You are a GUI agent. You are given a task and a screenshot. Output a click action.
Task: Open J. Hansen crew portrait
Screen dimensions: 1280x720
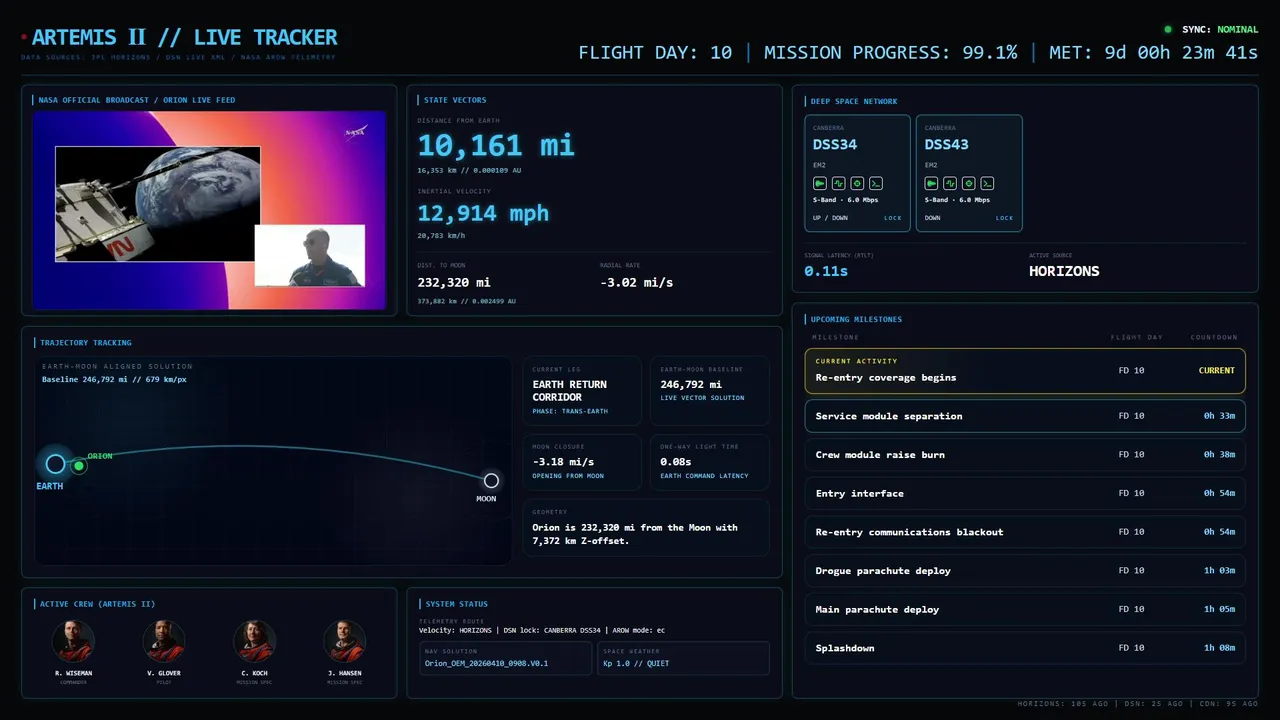point(344,641)
